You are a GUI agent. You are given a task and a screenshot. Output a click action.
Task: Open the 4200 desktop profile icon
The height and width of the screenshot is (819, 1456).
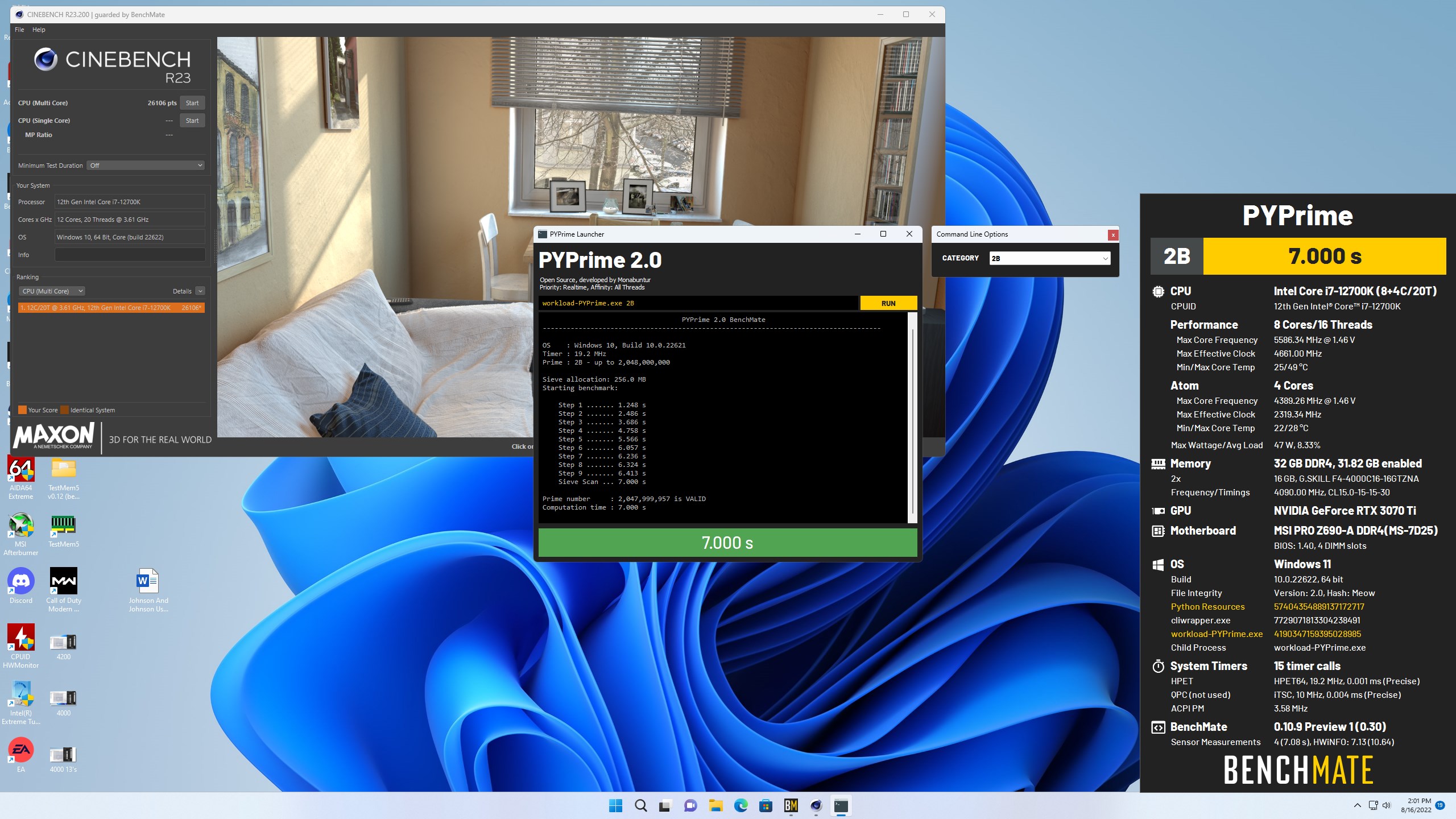(64, 646)
